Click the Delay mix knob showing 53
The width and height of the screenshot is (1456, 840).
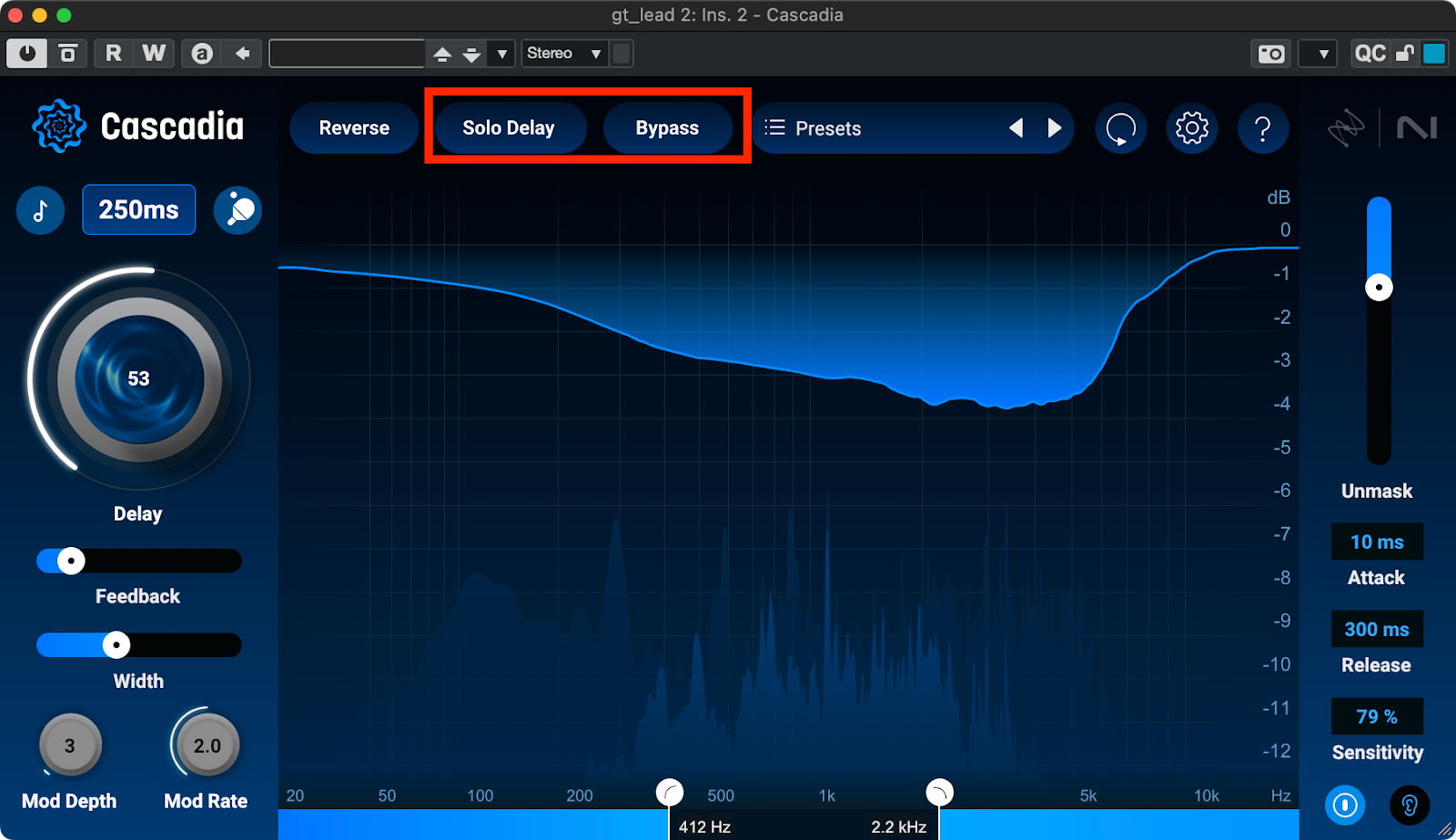pos(138,380)
